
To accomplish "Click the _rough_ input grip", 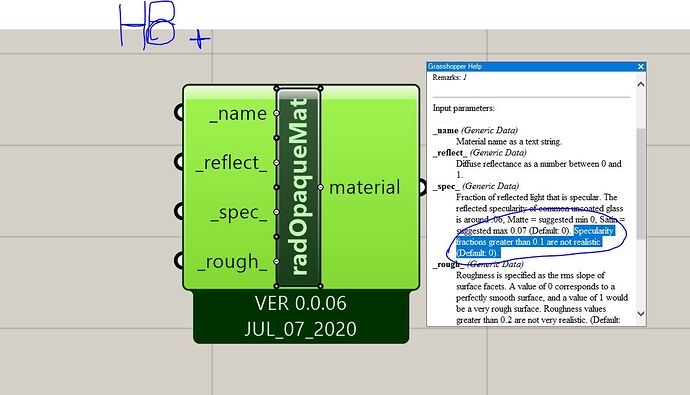I will coord(179,260).
